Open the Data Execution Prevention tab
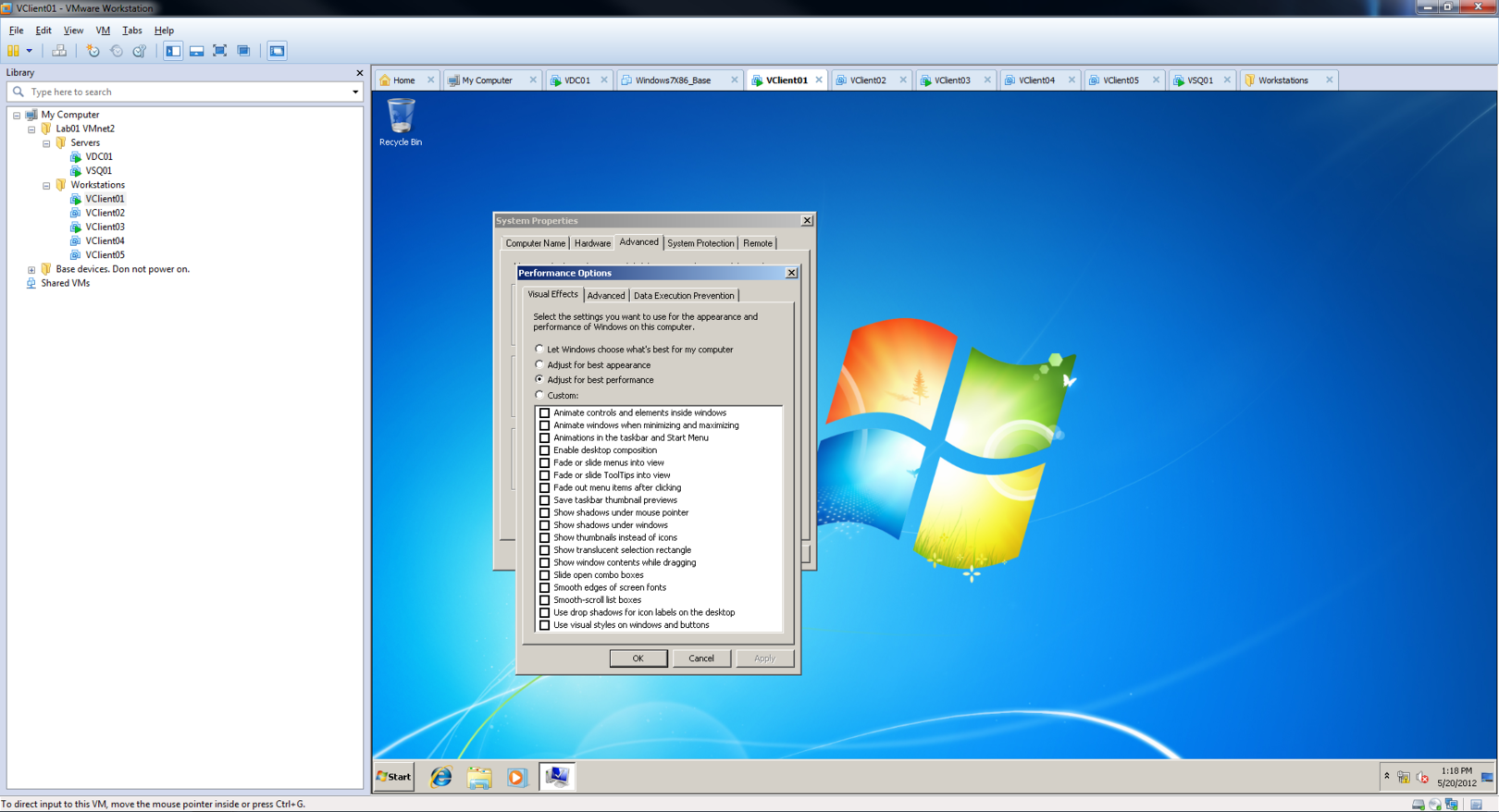Image resolution: width=1499 pixels, height=812 pixels. (x=684, y=296)
